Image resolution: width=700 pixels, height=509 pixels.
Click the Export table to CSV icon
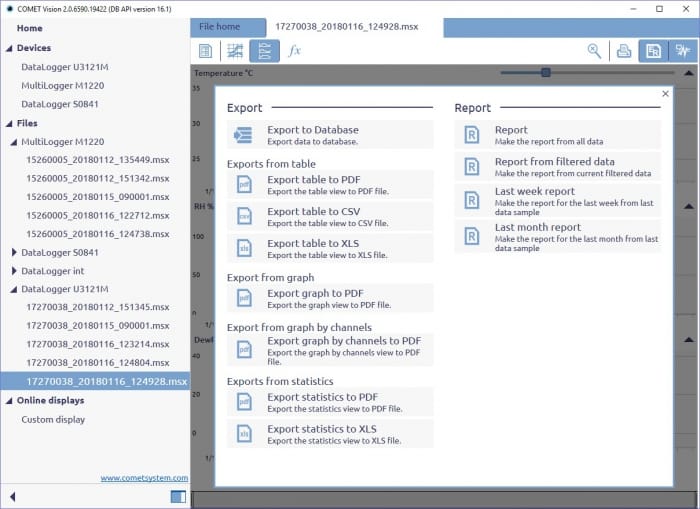pyautogui.click(x=244, y=217)
